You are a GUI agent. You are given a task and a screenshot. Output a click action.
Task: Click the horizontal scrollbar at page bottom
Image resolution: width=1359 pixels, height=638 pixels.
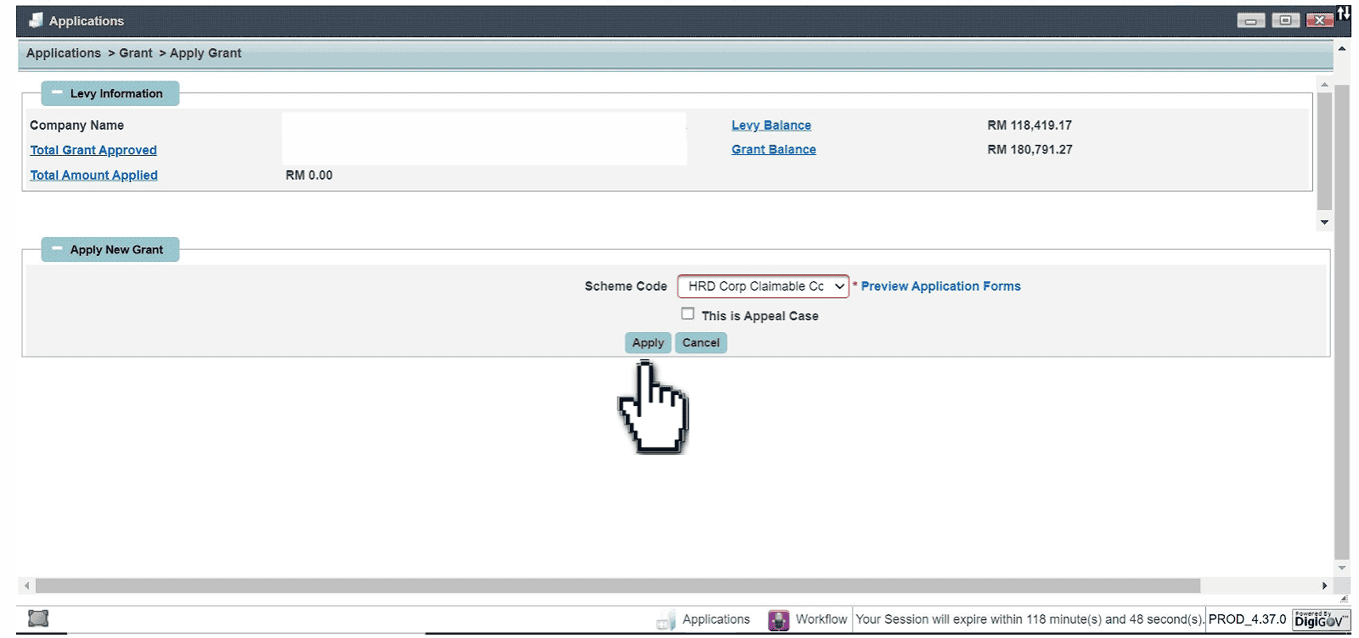617,586
